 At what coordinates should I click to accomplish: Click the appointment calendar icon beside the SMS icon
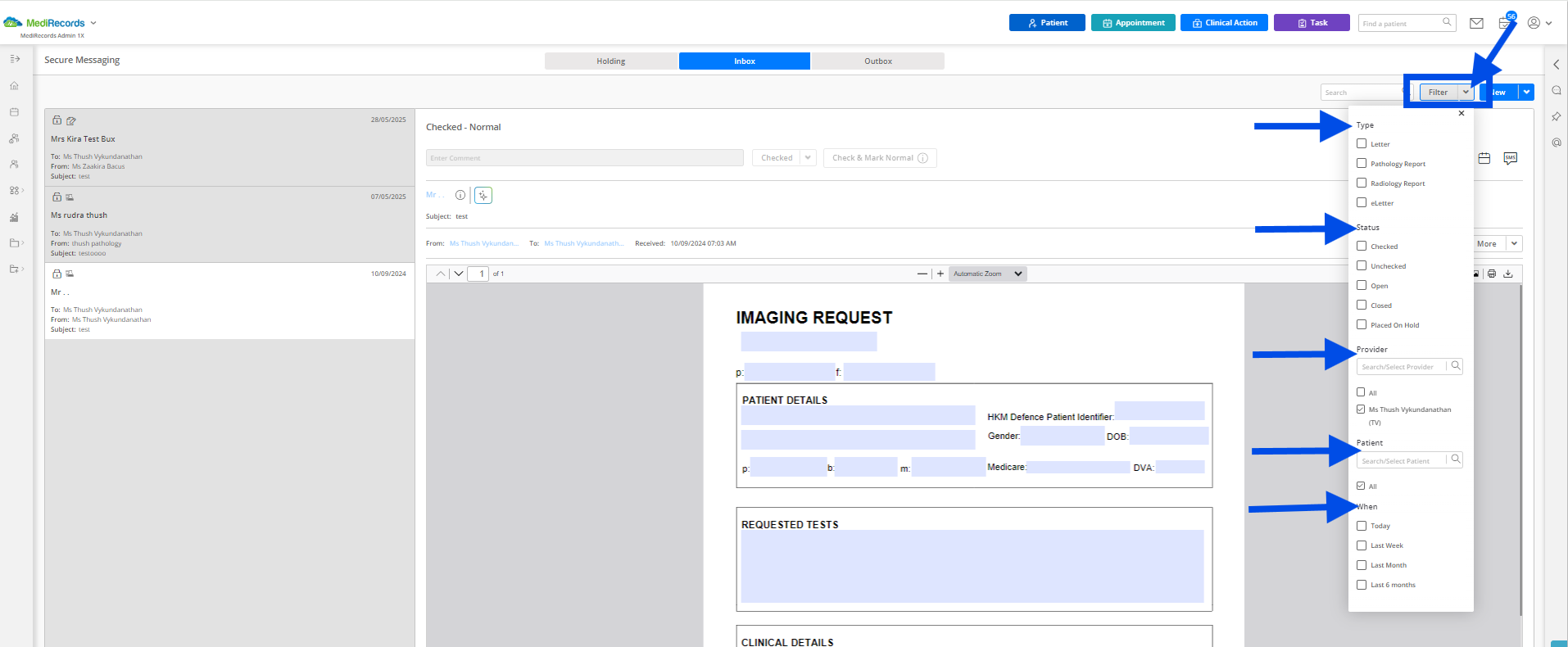(1484, 158)
